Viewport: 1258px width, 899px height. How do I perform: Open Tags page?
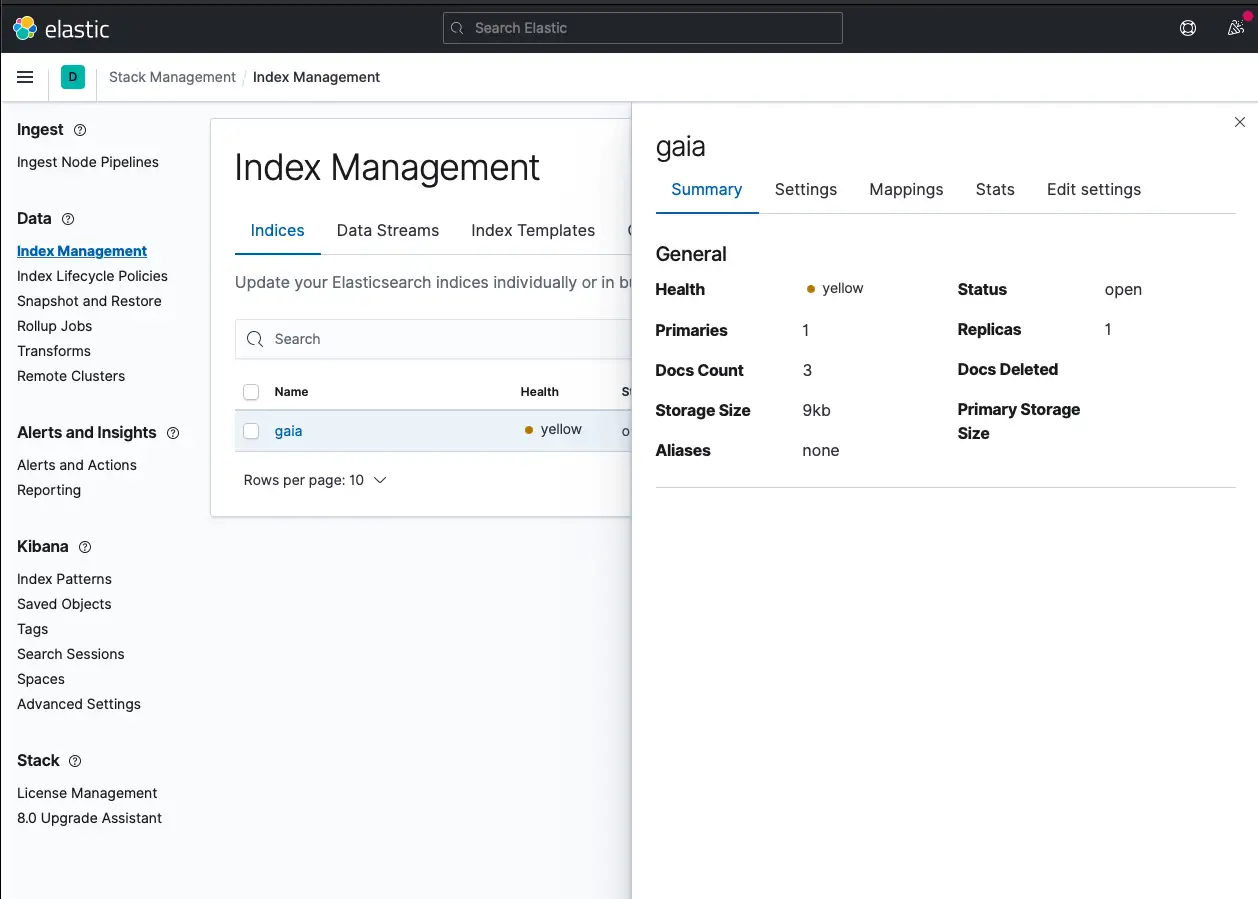[32, 629]
